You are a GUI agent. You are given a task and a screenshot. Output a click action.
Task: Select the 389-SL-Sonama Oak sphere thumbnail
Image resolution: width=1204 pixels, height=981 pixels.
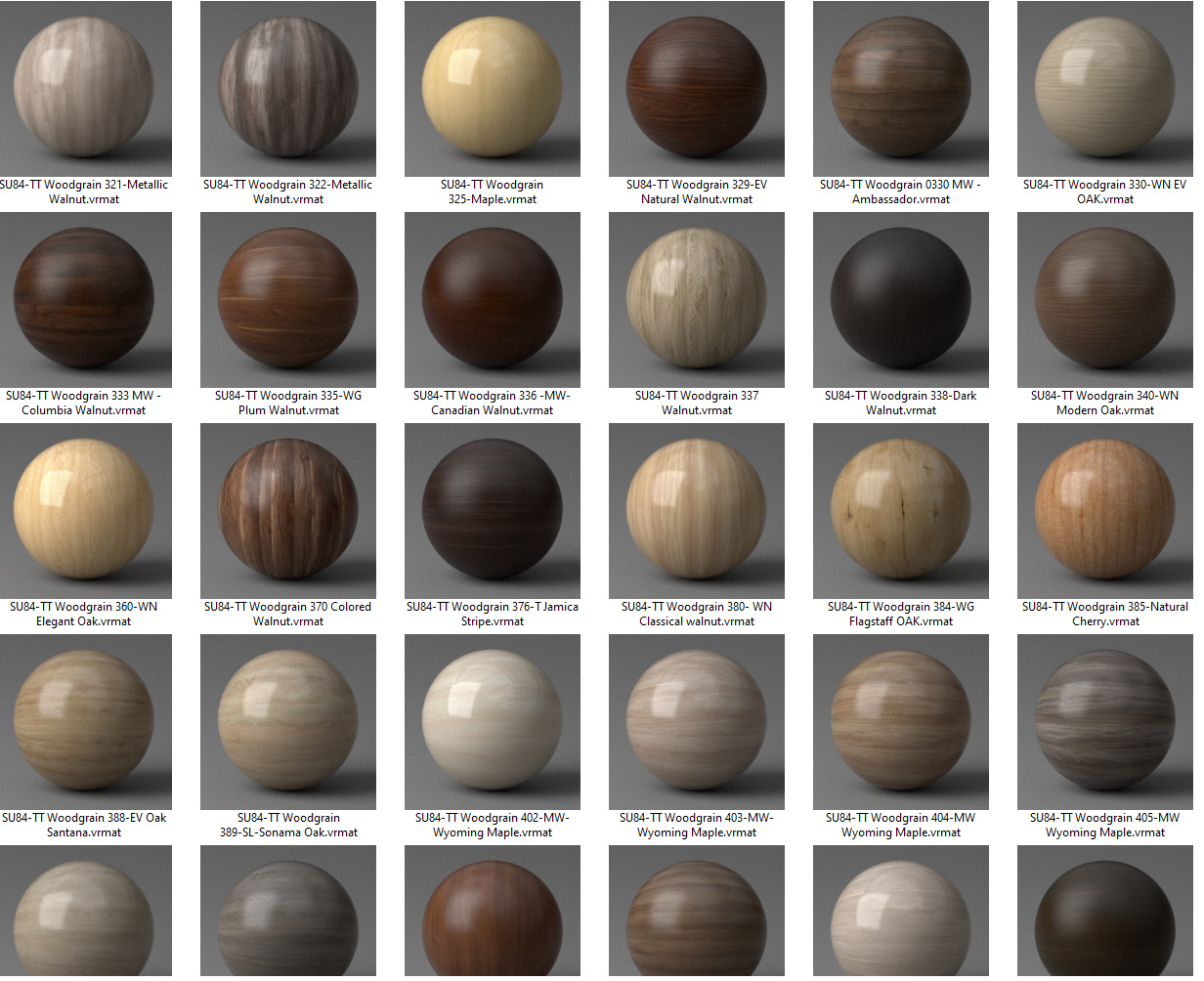click(x=288, y=722)
